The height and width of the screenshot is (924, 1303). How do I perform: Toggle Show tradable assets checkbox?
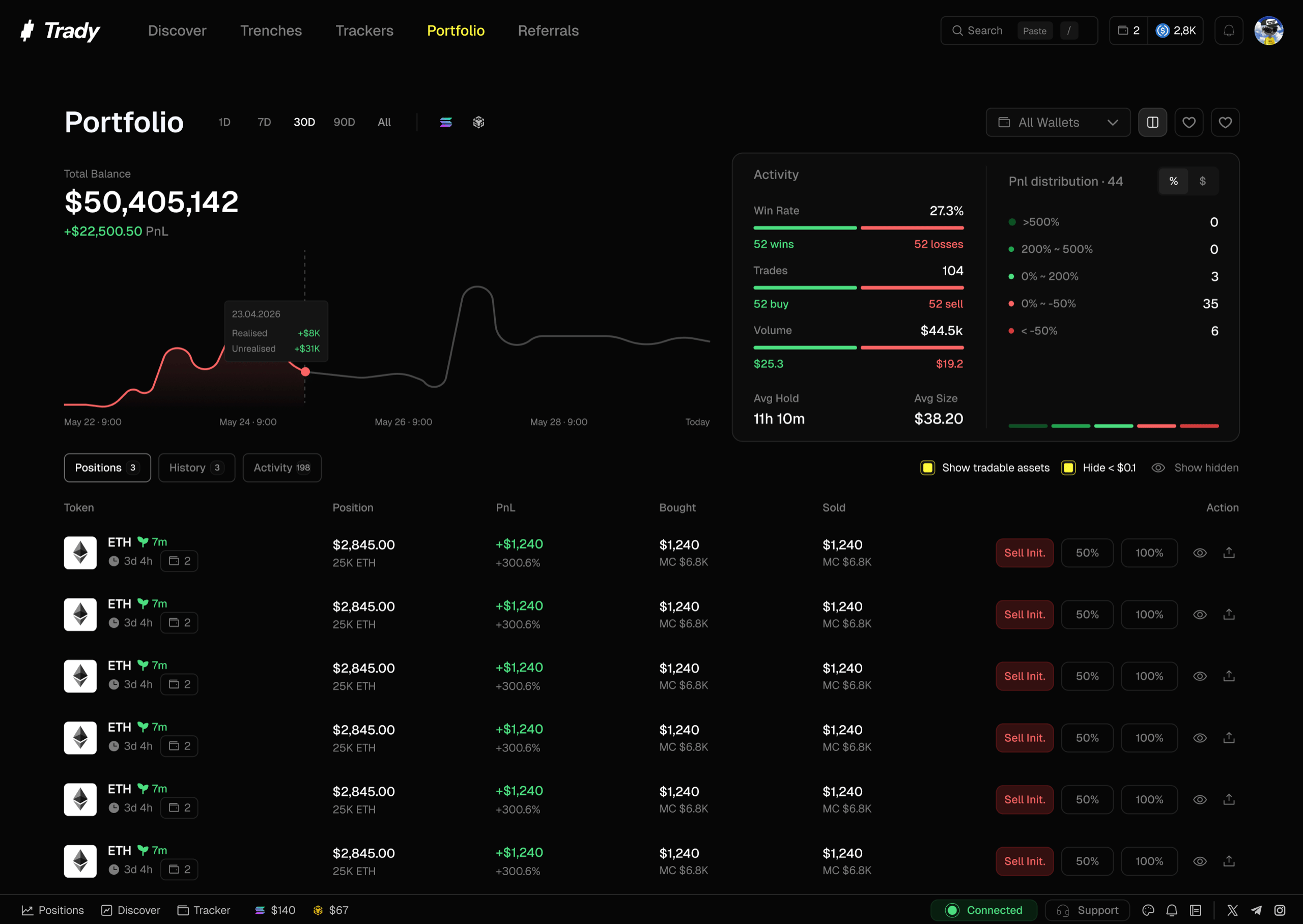[927, 468]
